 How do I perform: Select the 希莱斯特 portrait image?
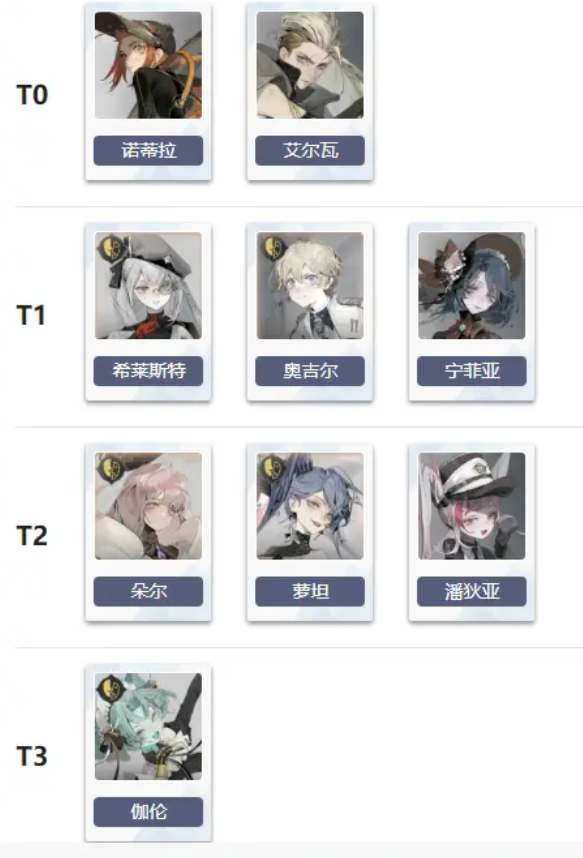pyautogui.click(x=148, y=286)
